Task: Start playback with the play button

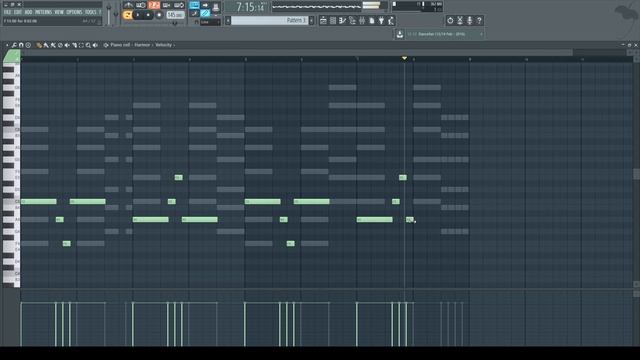Action: [138, 15]
